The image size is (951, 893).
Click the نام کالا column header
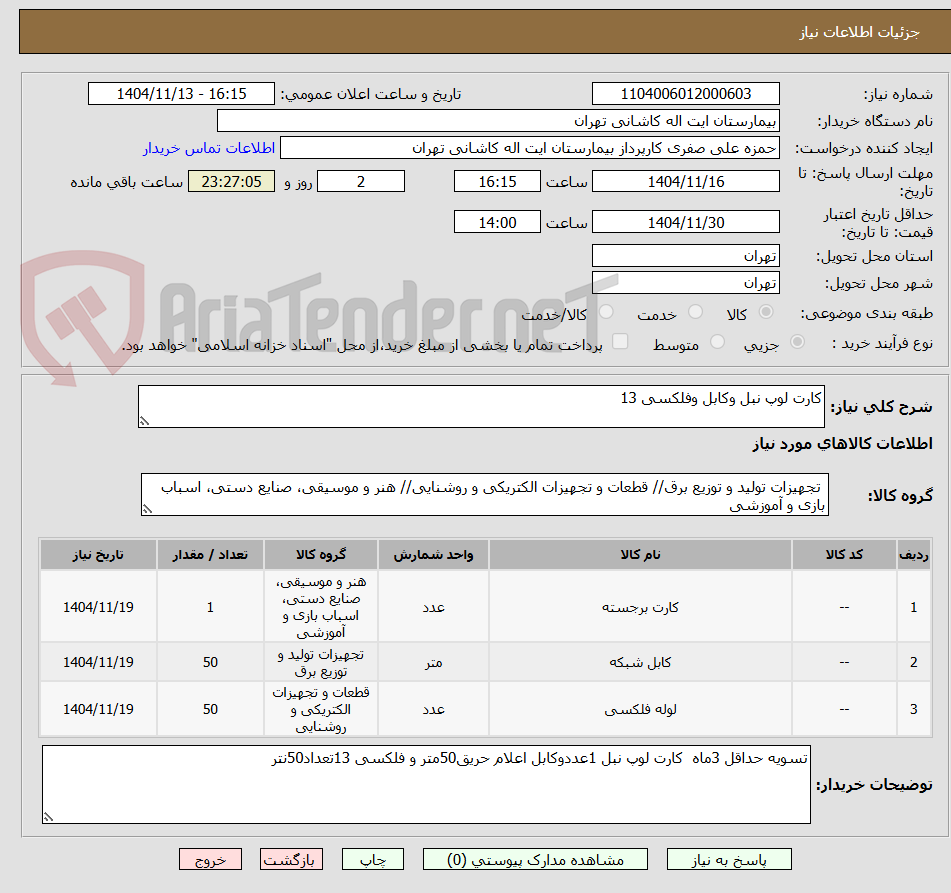coord(640,554)
